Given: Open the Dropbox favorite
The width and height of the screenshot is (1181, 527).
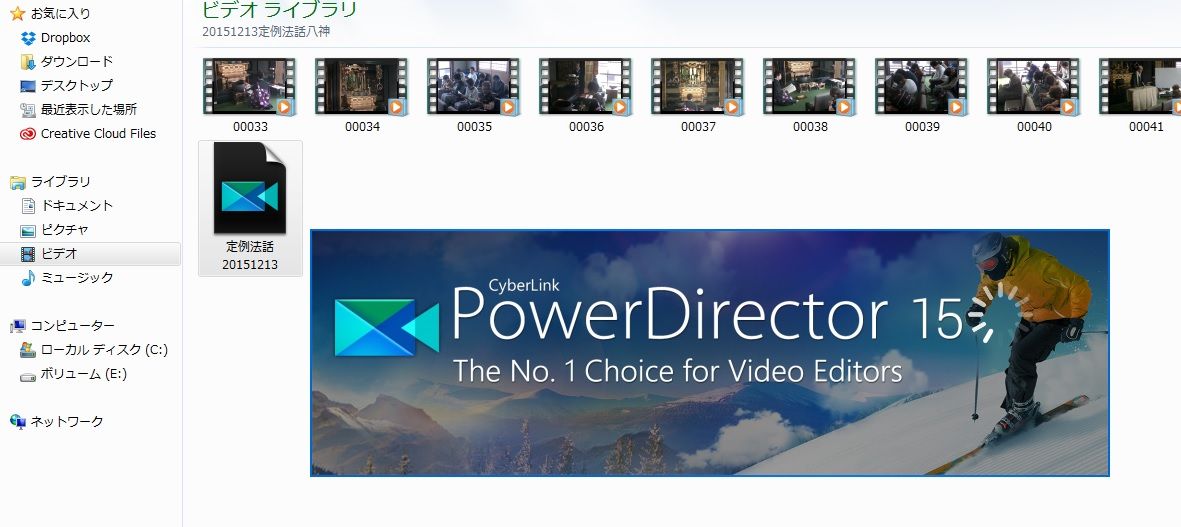Looking at the screenshot, I should click(x=66, y=38).
